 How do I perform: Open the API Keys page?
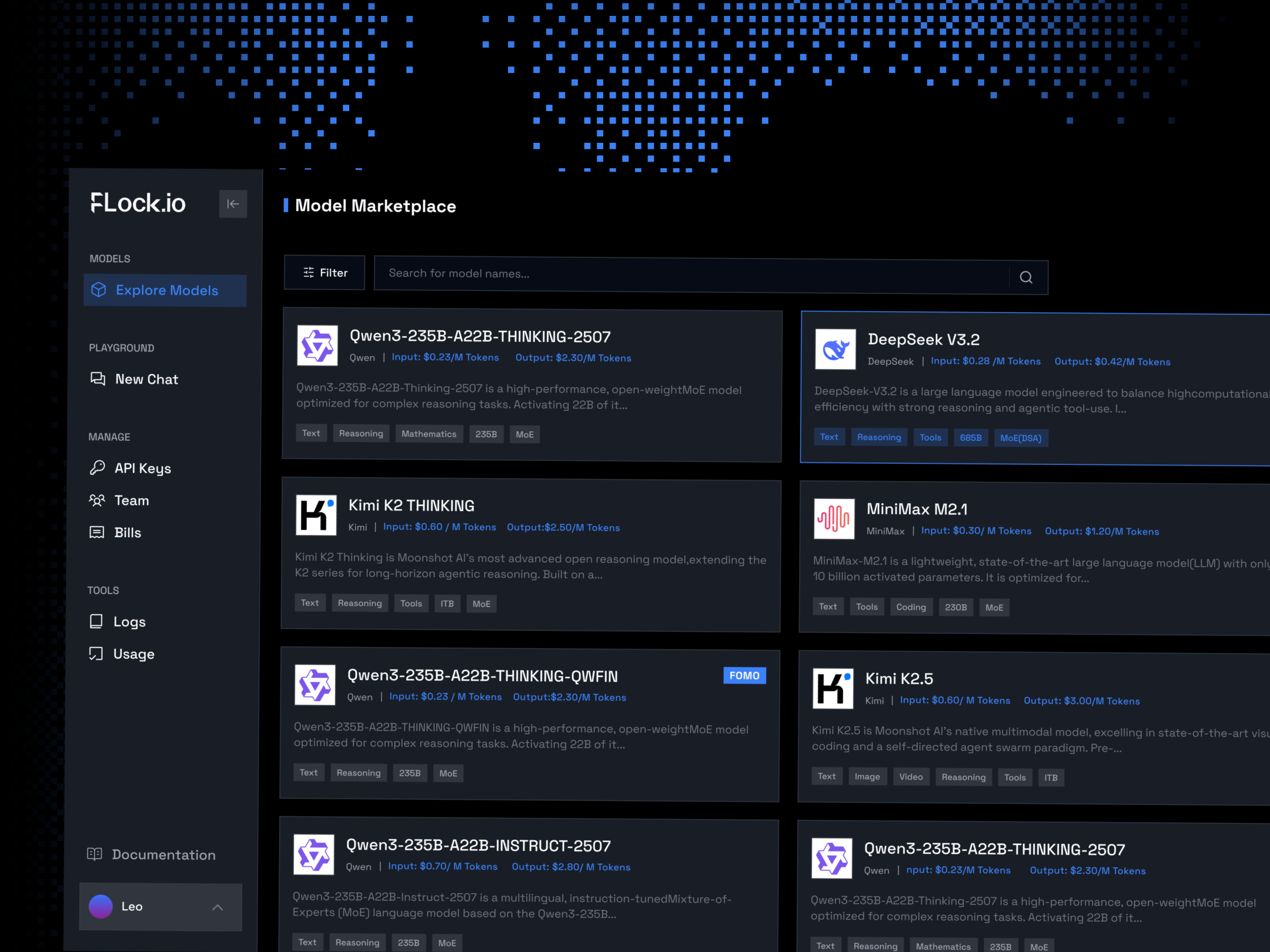pyautogui.click(x=131, y=468)
